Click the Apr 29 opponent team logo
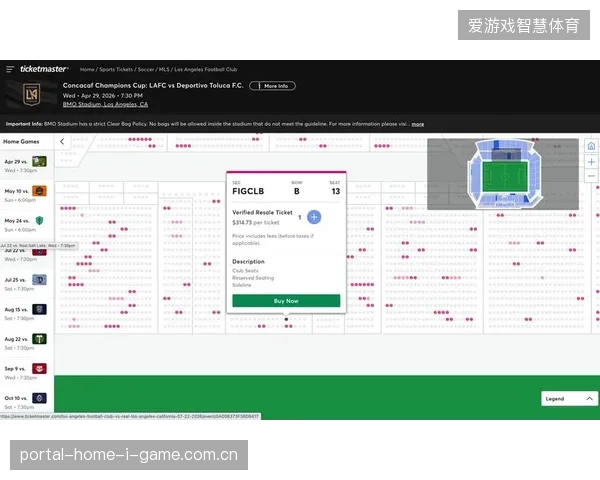This screenshot has height=480, width=600. tap(39, 161)
